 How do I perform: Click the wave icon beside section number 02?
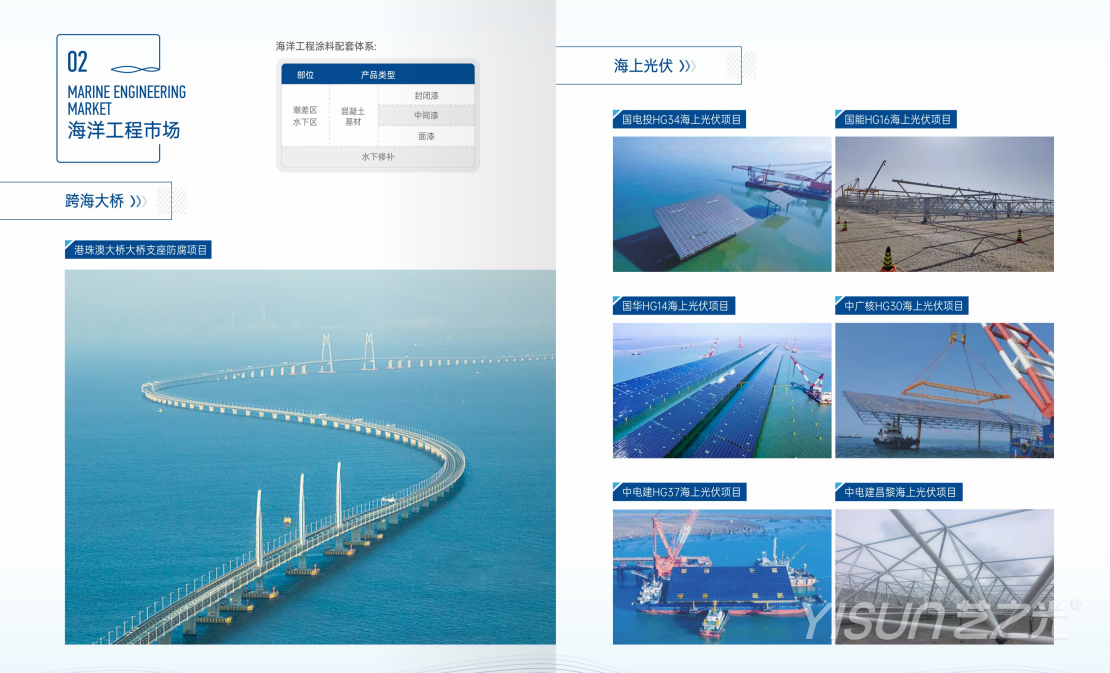(x=135, y=68)
